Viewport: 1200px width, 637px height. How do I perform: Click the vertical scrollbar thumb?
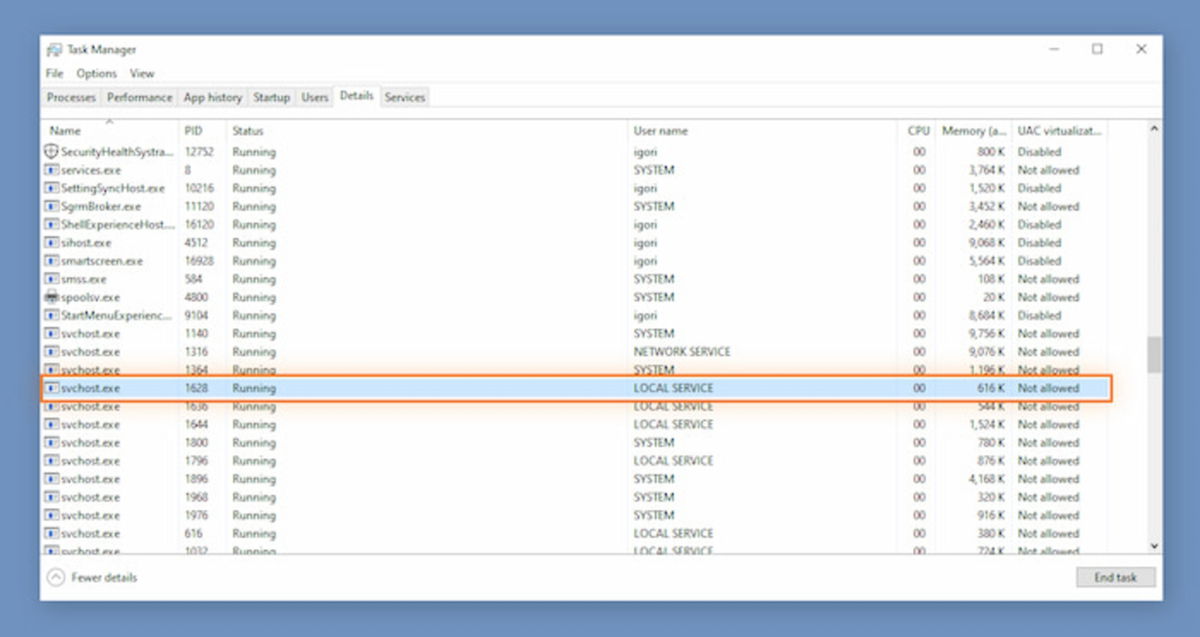(1154, 354)
